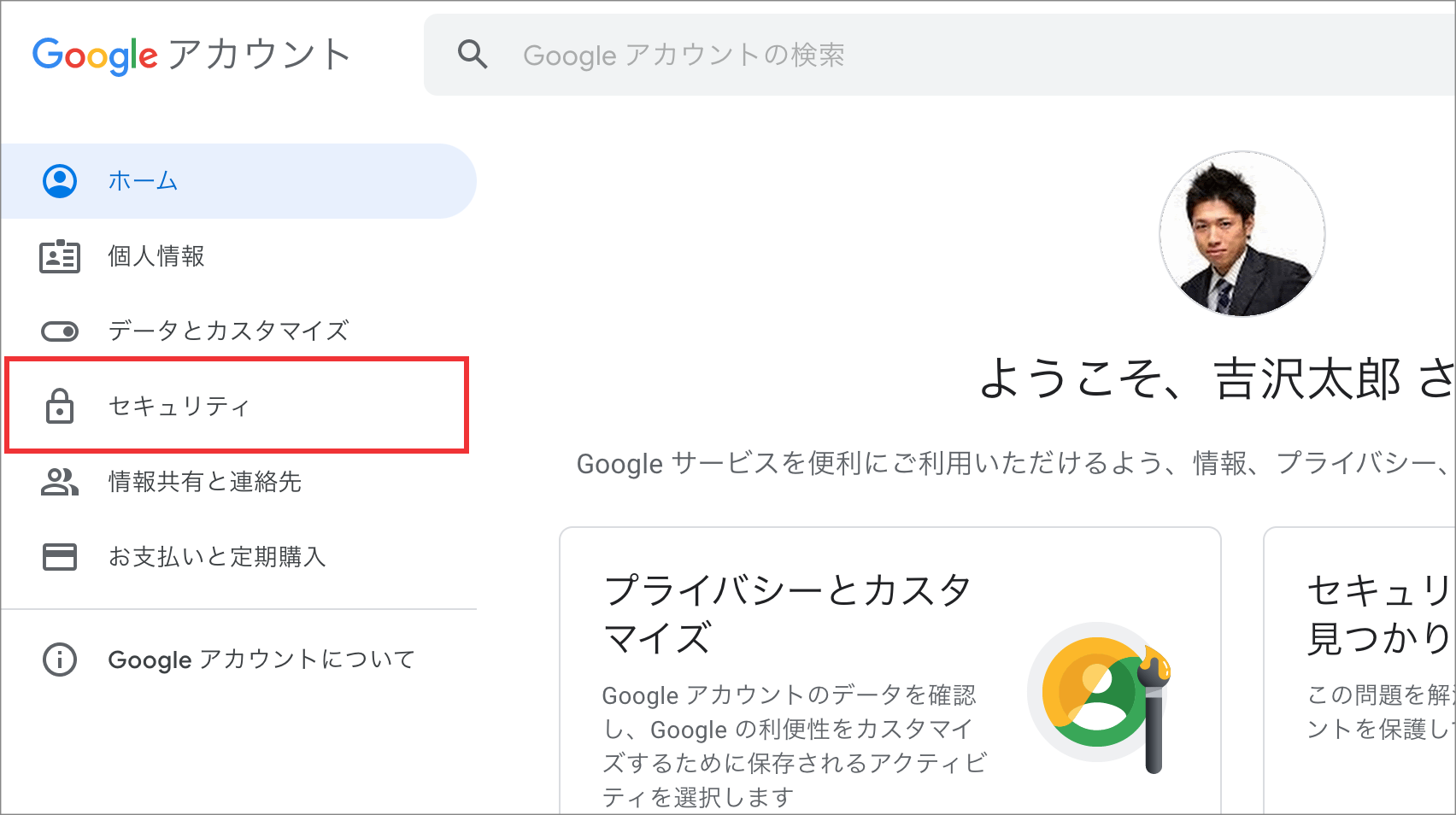Click the ホーム person circle icon
The width and height of the screenshot is (1456, 815).
tap(60, 181)
